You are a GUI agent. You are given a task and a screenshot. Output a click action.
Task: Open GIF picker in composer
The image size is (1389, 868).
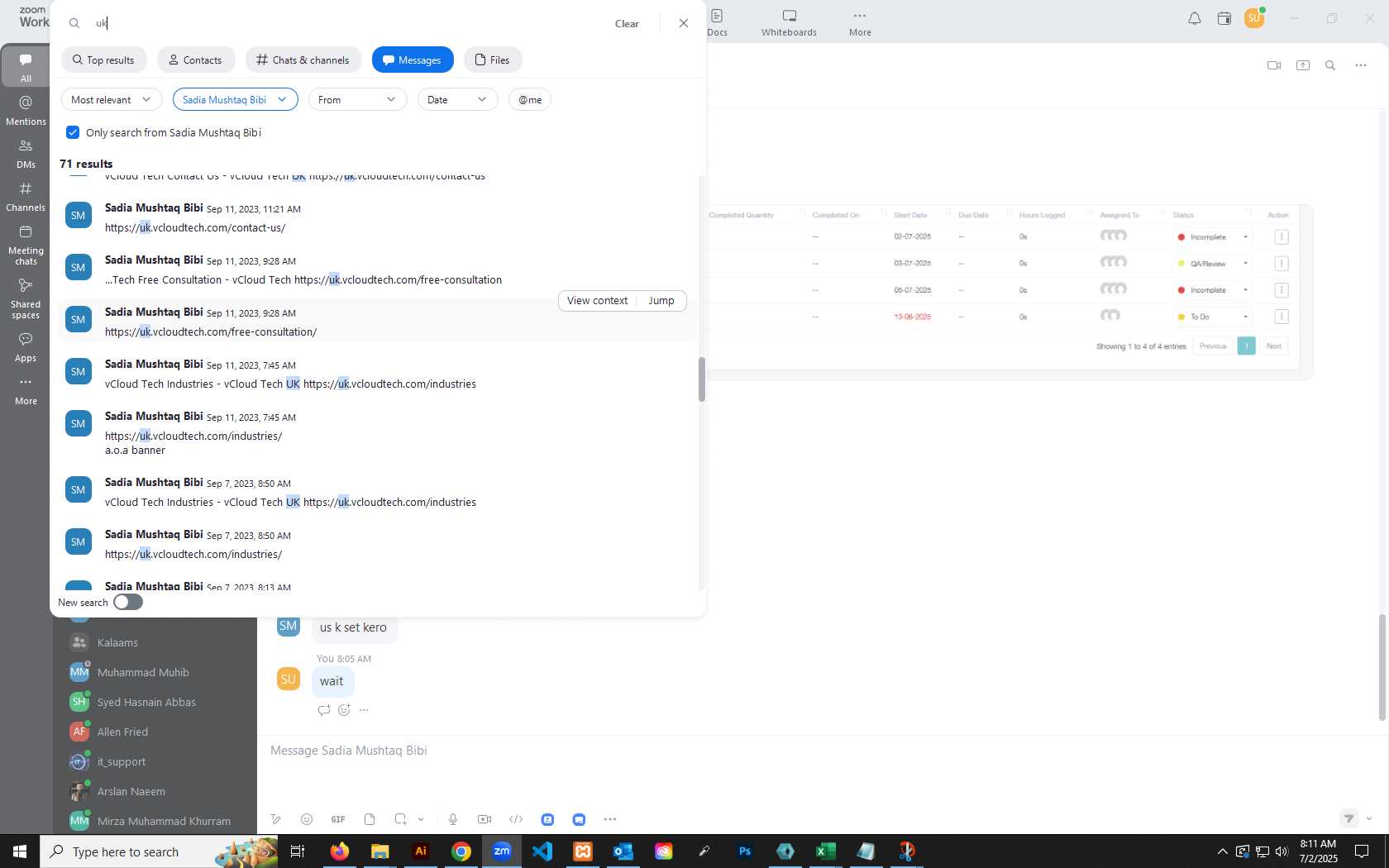coord(338,819)
